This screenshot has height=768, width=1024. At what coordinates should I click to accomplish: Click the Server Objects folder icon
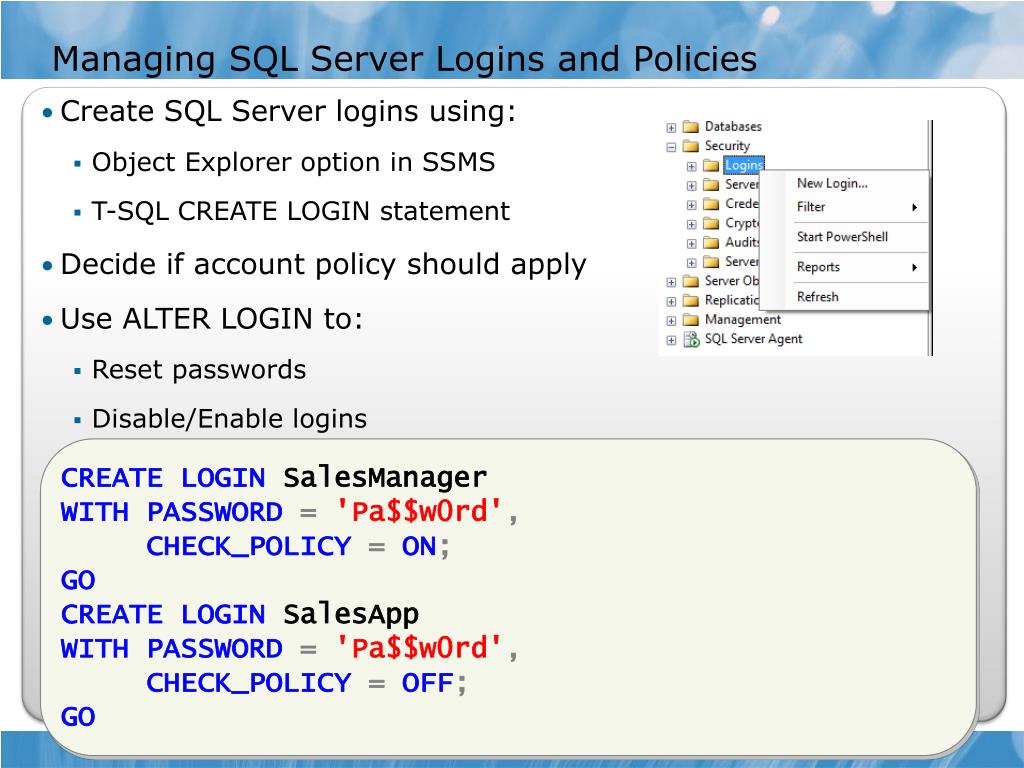tap(692, 279)
